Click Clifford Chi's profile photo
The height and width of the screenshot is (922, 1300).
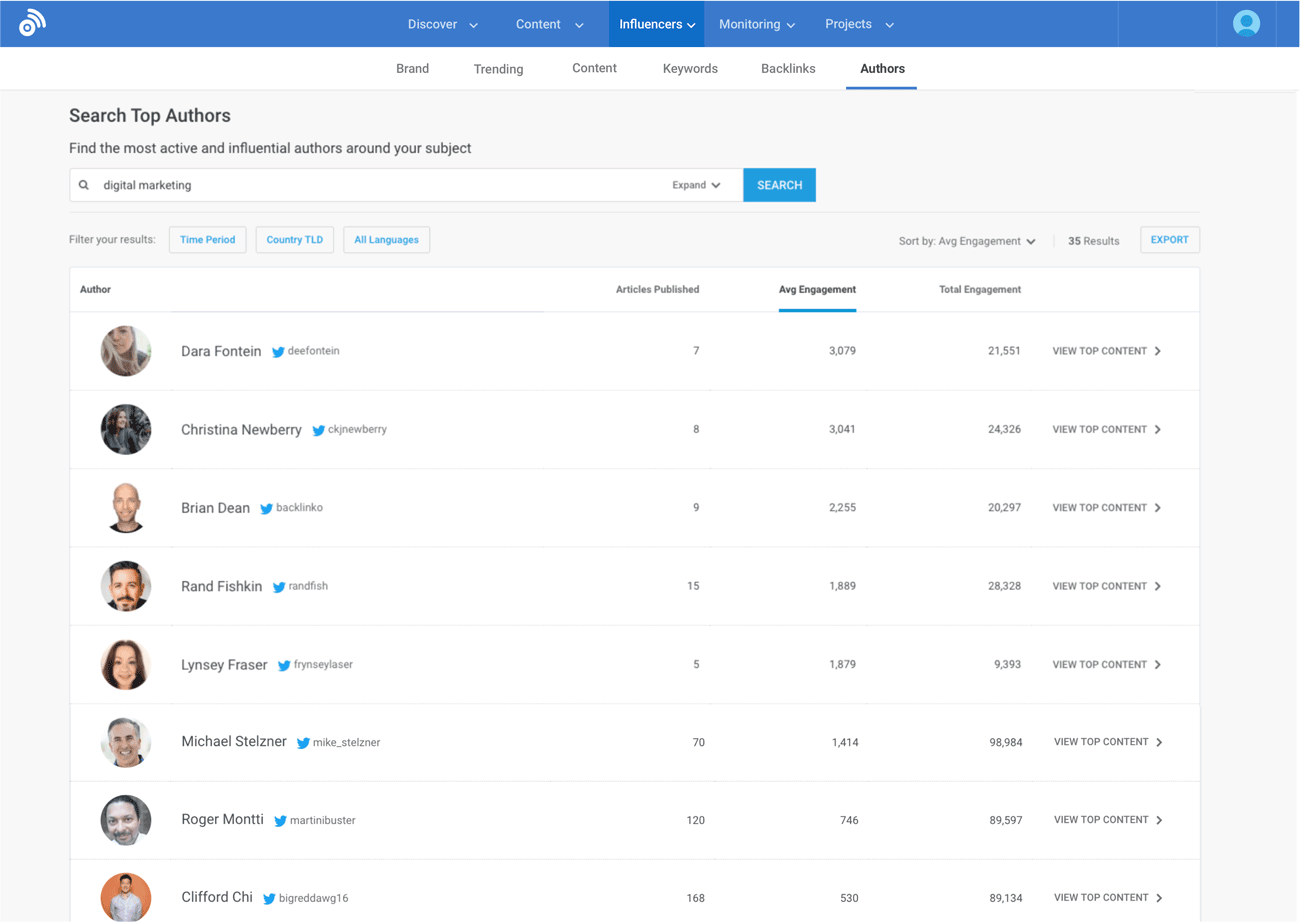tap(125, 897)
